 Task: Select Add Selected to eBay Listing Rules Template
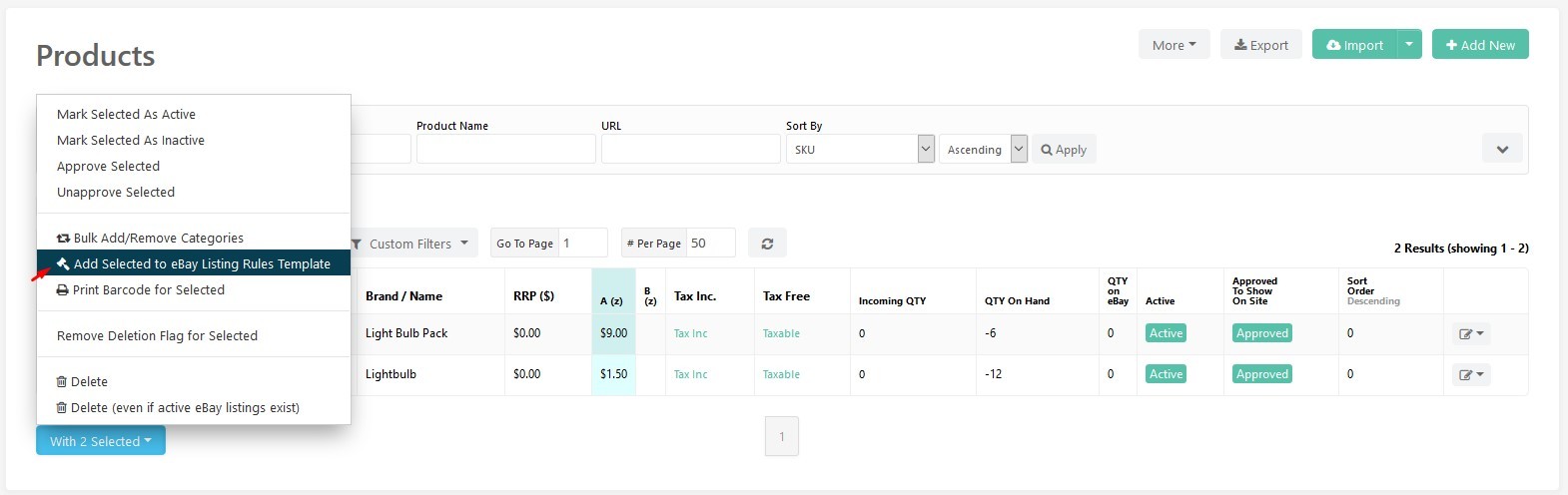[x=201, y=264]
